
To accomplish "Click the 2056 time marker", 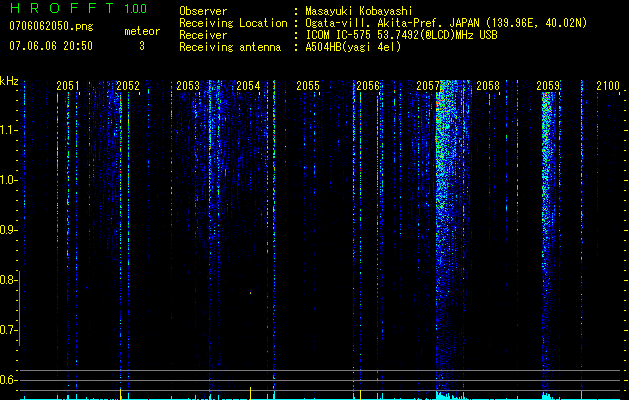I will (368, 86).
